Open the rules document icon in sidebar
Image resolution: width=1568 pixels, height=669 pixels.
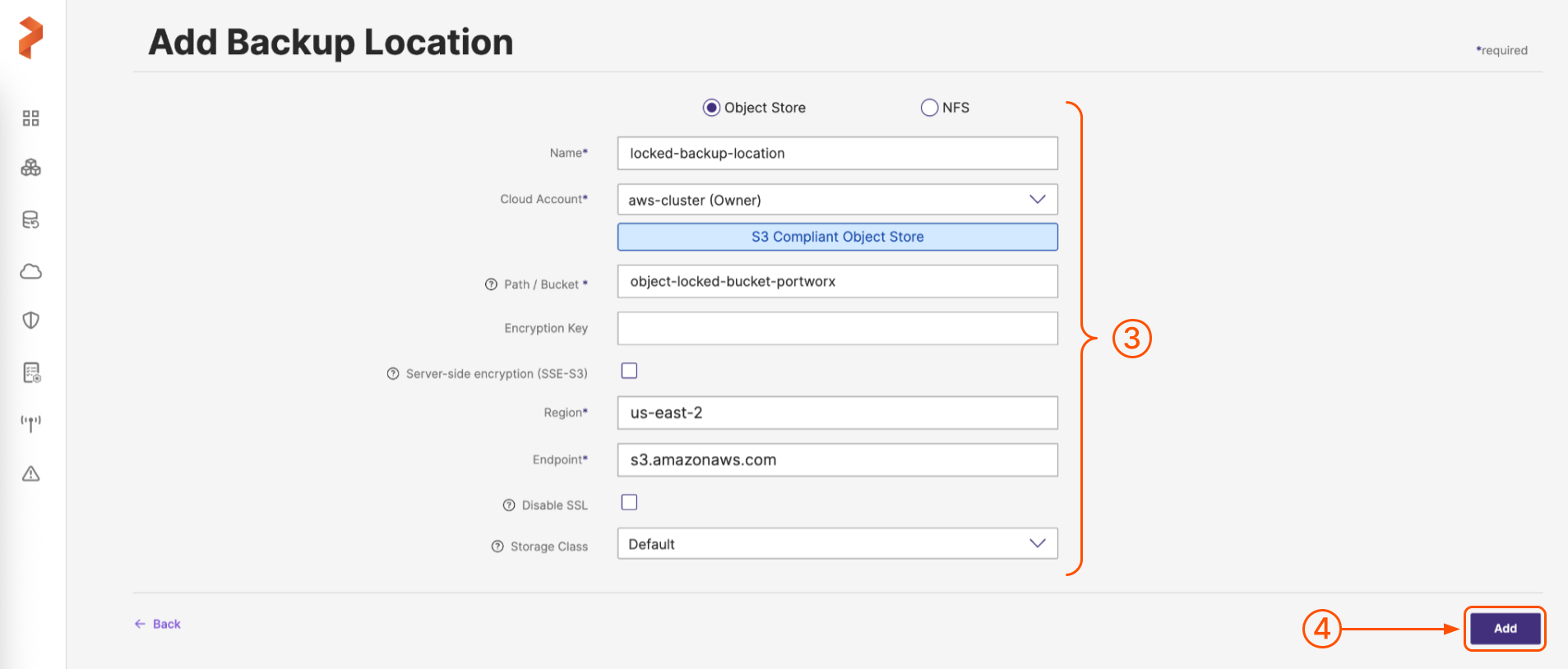click(x=31, y=372)
